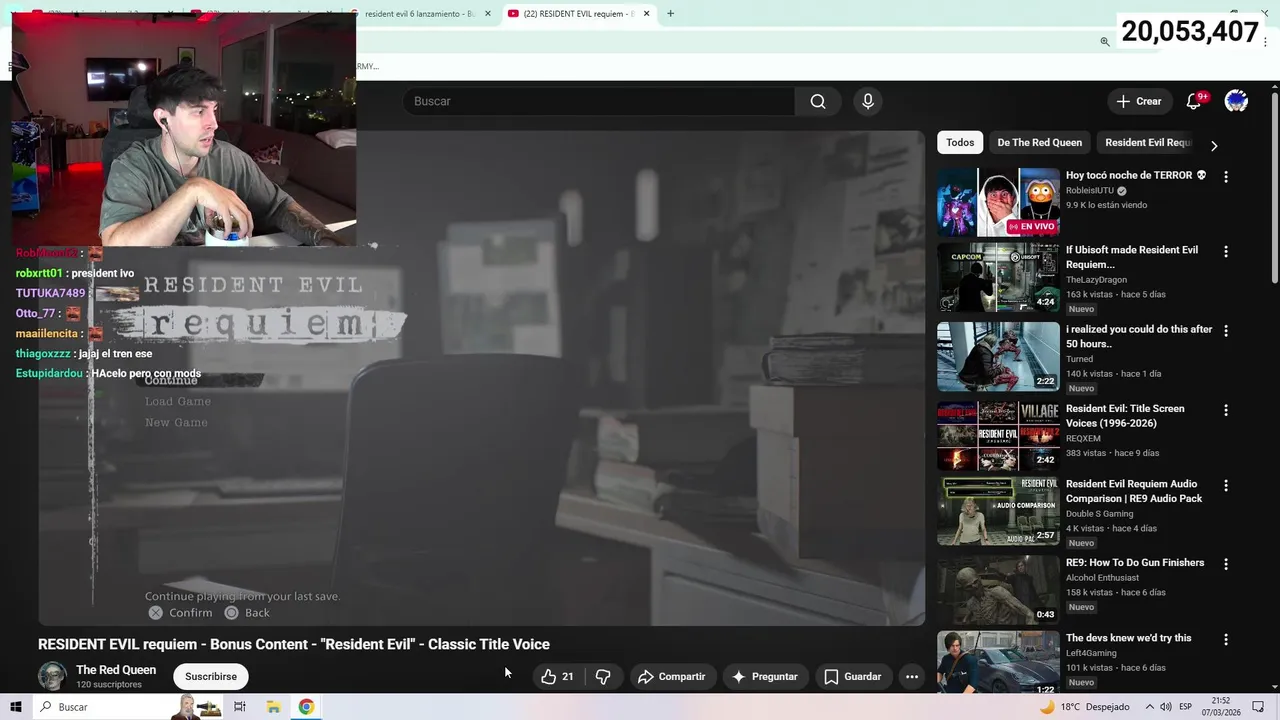Open options for Hoy tocó noche de TERROR
This screenshot has height=720, width=1280.
[x=1226, y=176]
